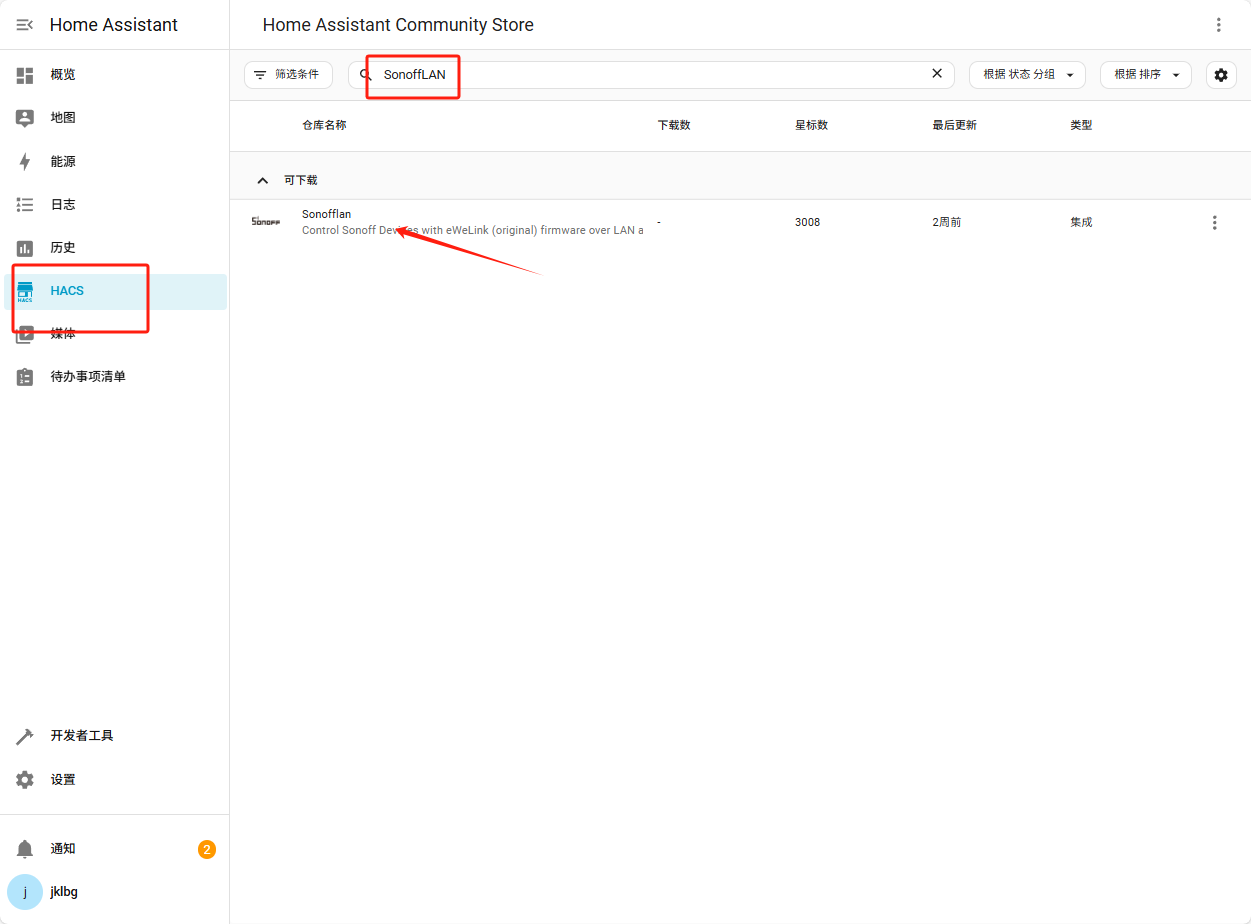The width and height of the screenshot is (1251, 924).
Task: Open the 待办事项清单 menu item
Action: (115, 377)
